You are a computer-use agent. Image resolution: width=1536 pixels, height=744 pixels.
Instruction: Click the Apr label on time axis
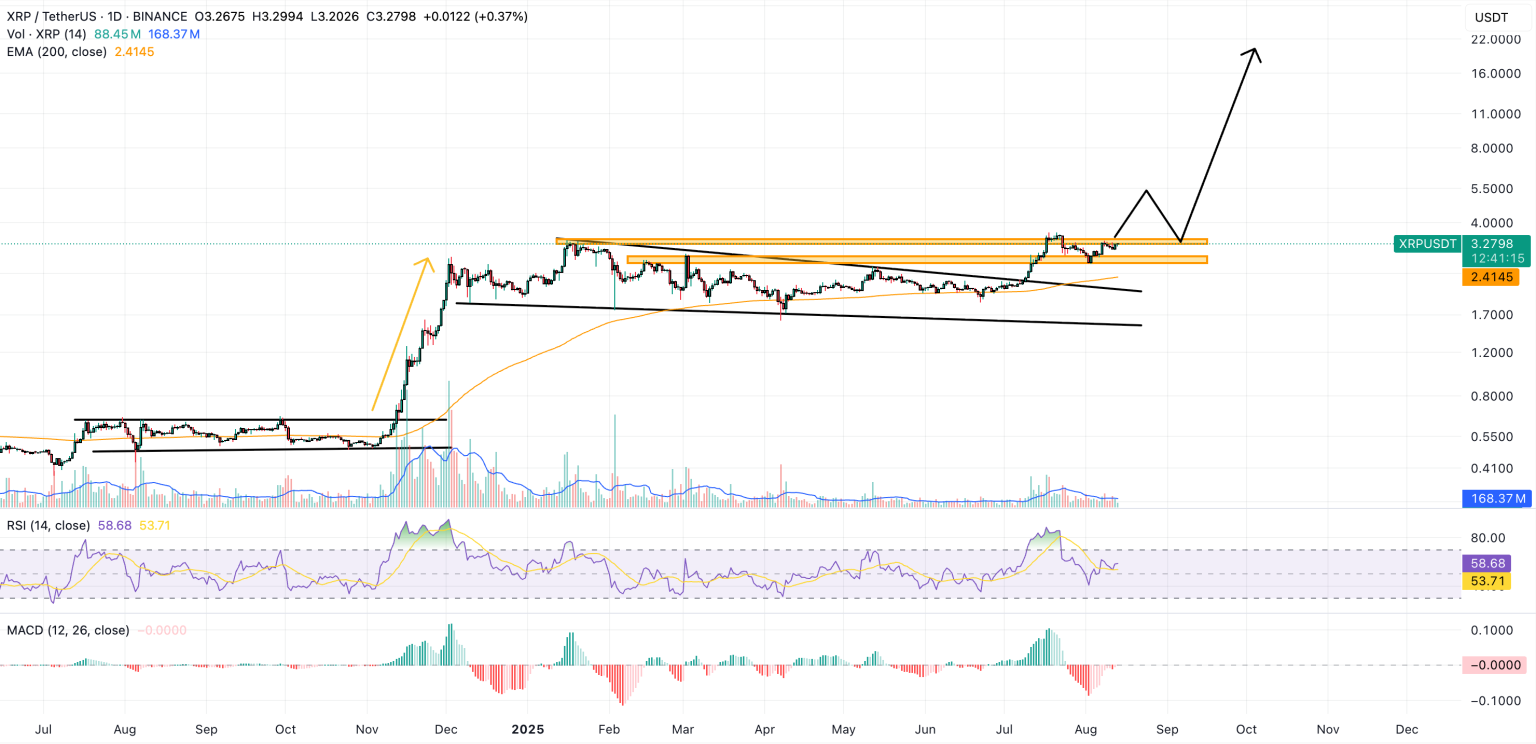763,730
